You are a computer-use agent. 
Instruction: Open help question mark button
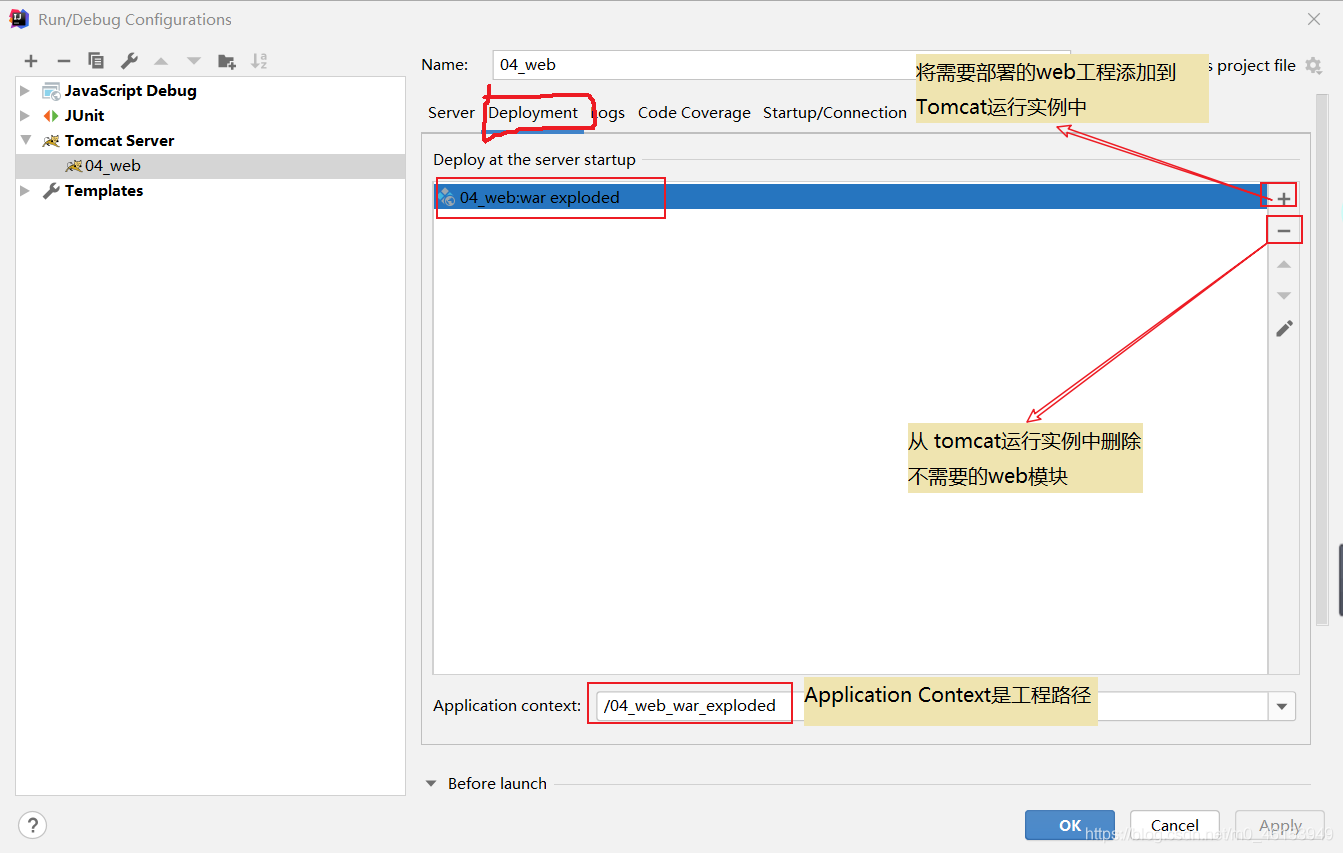pyautogui.click(x=32, y=825)
